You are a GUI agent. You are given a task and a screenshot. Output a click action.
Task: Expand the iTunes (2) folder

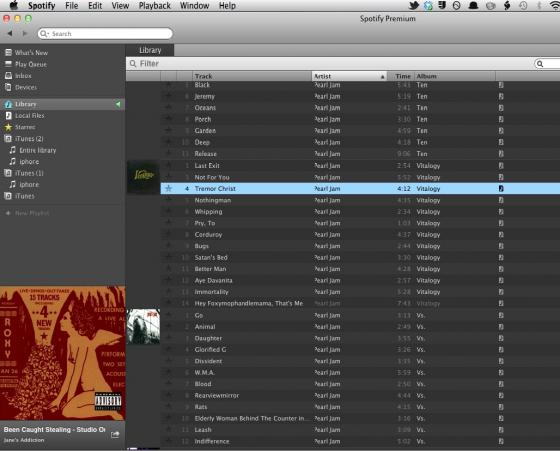(x=24, y=139)
